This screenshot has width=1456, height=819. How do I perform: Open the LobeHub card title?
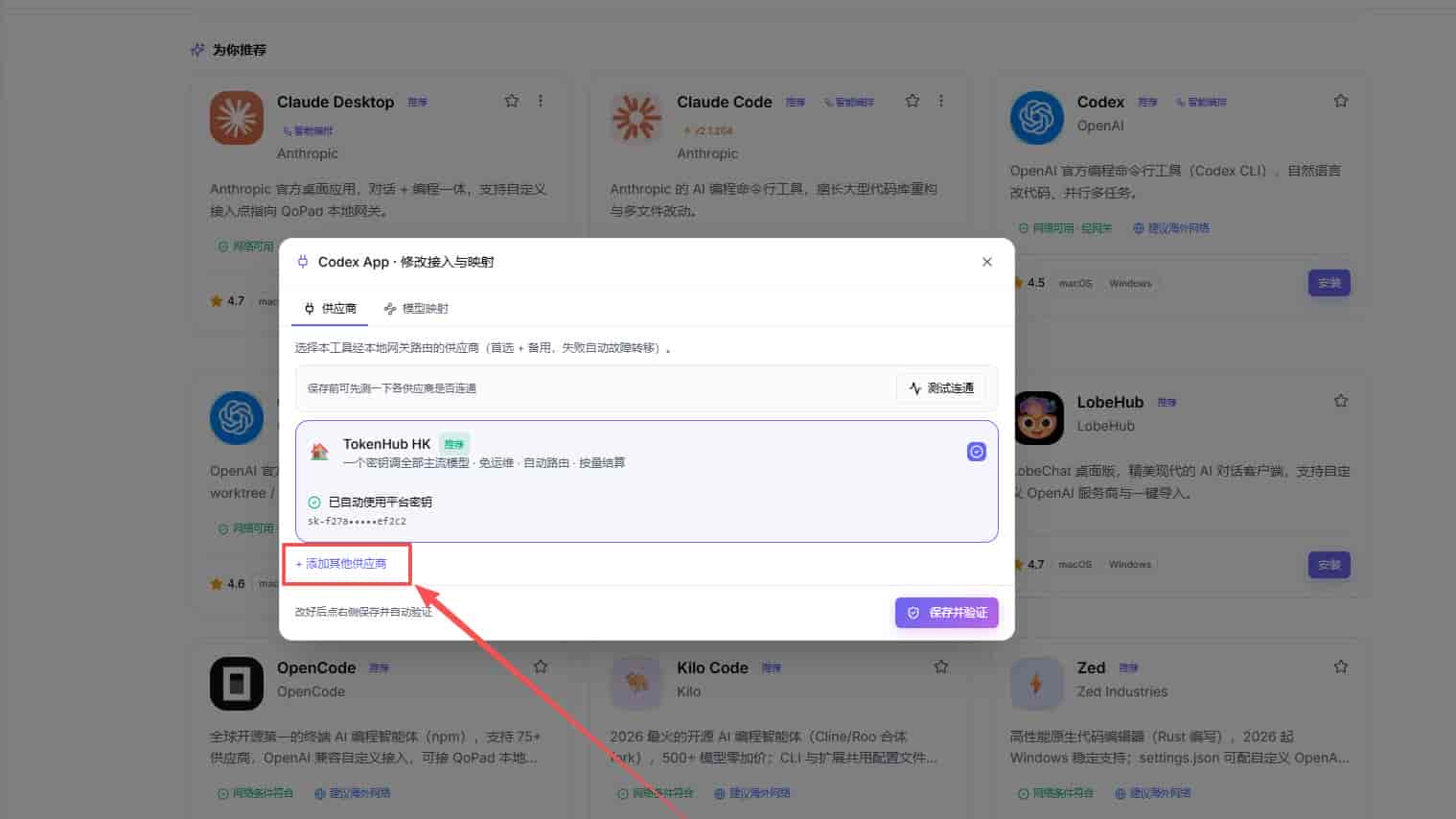(1110, 402)
